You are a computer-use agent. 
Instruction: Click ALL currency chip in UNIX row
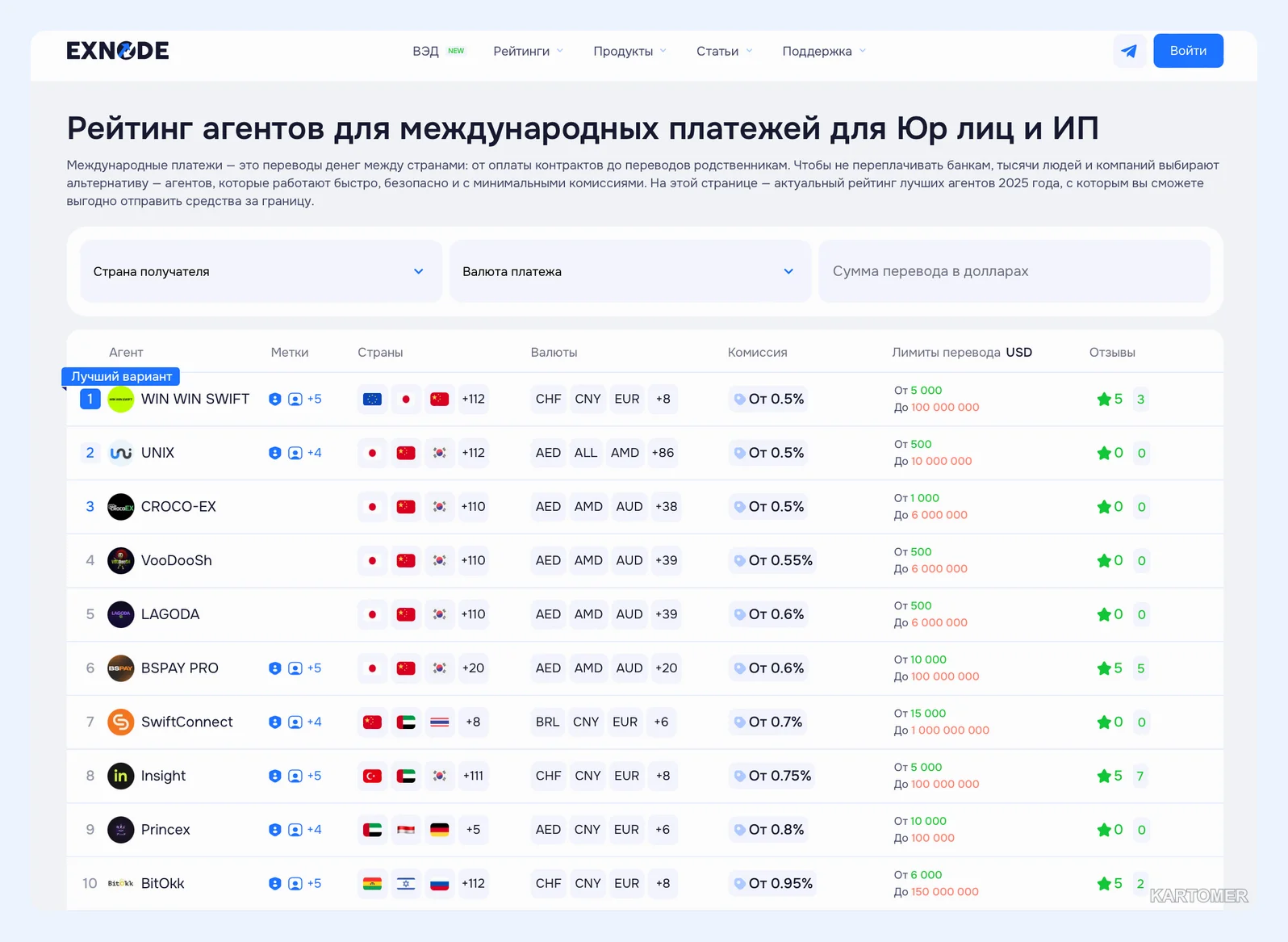pyautogui.click(x=586, y=453)
